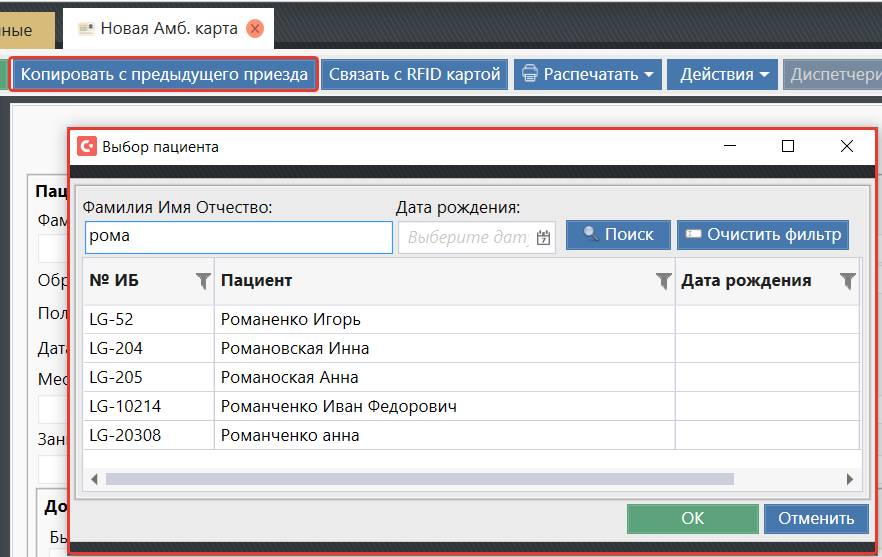Click left arrow of horizontal scrollbar
The height and width of the screenshot is (557, 882).
coord(93,479)
